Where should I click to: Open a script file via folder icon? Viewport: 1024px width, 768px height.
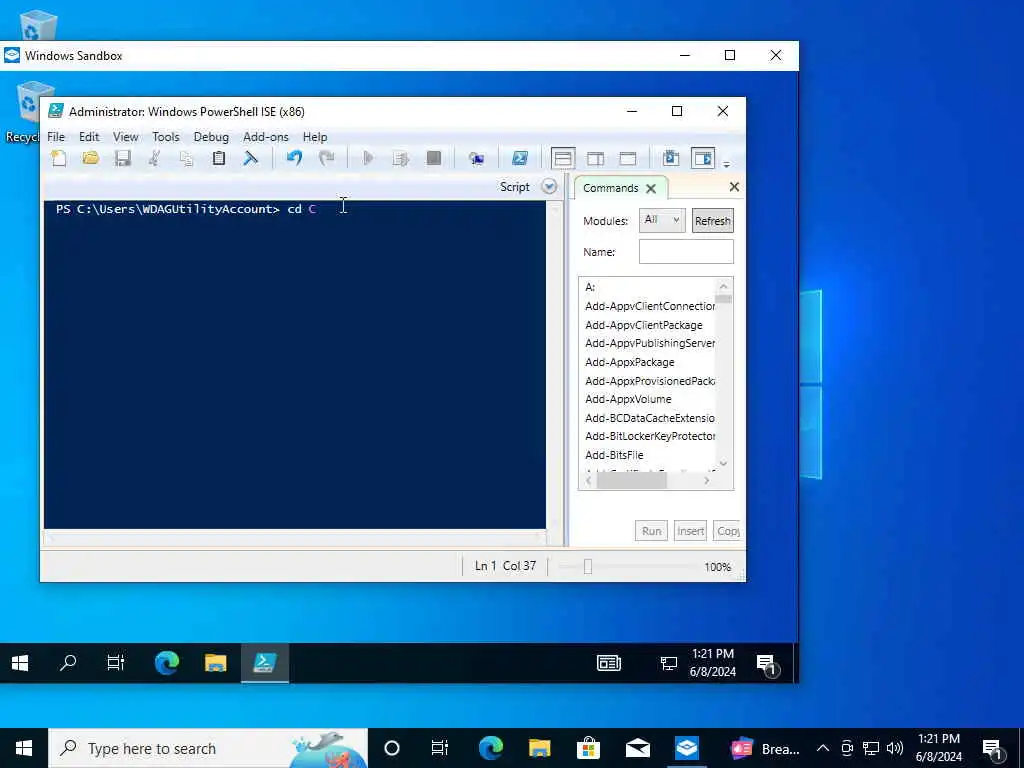click(91, 159)
